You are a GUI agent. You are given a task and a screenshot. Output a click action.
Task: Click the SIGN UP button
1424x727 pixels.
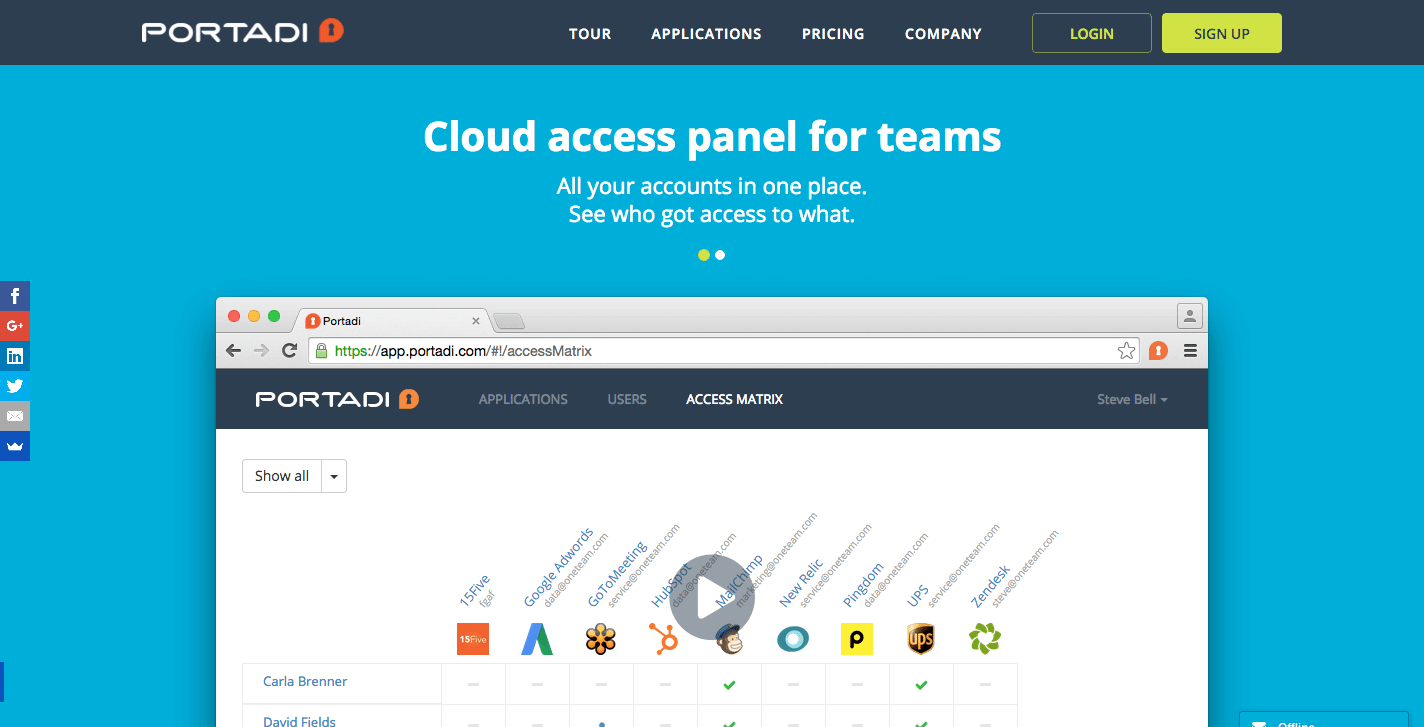point(1222,33)
